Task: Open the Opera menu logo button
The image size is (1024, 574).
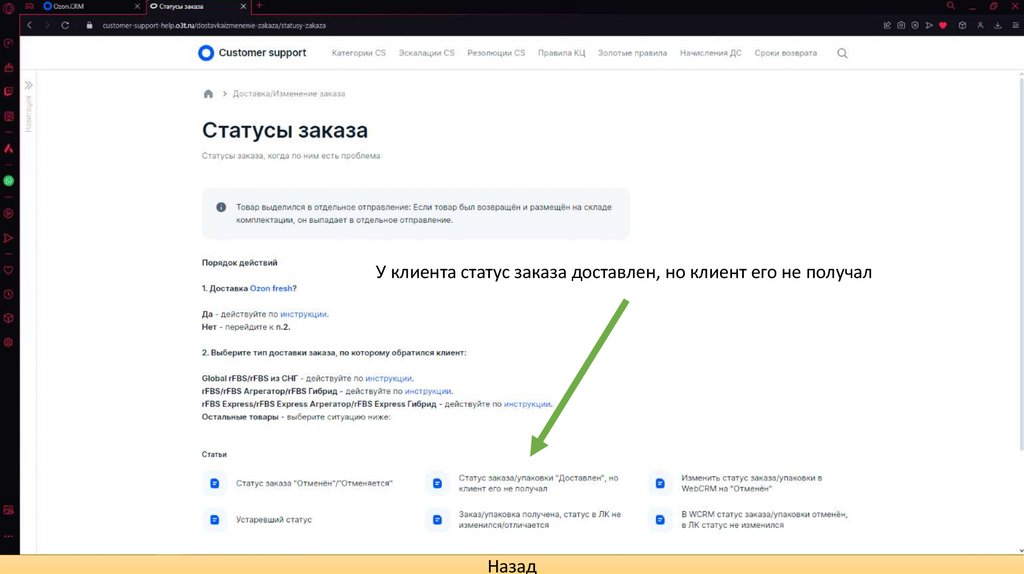Action: [8, 8]
